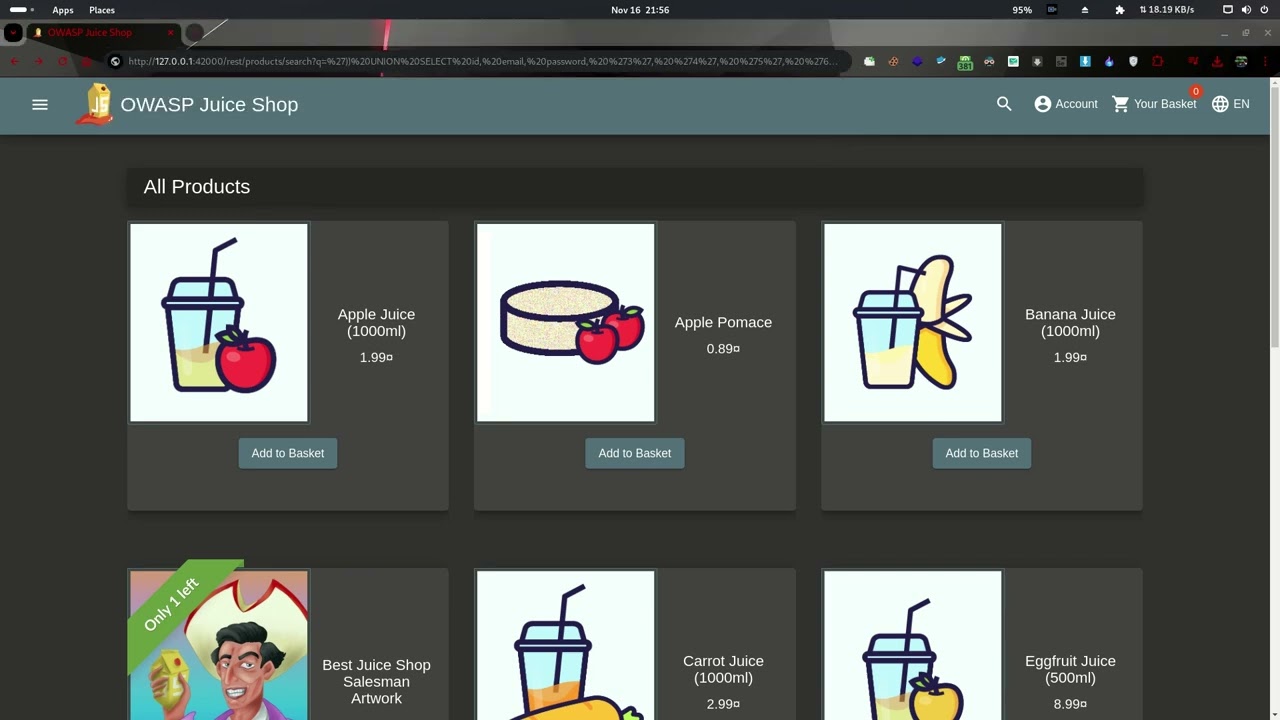Click the purple cube extension icon

click(x=917, y=62)
